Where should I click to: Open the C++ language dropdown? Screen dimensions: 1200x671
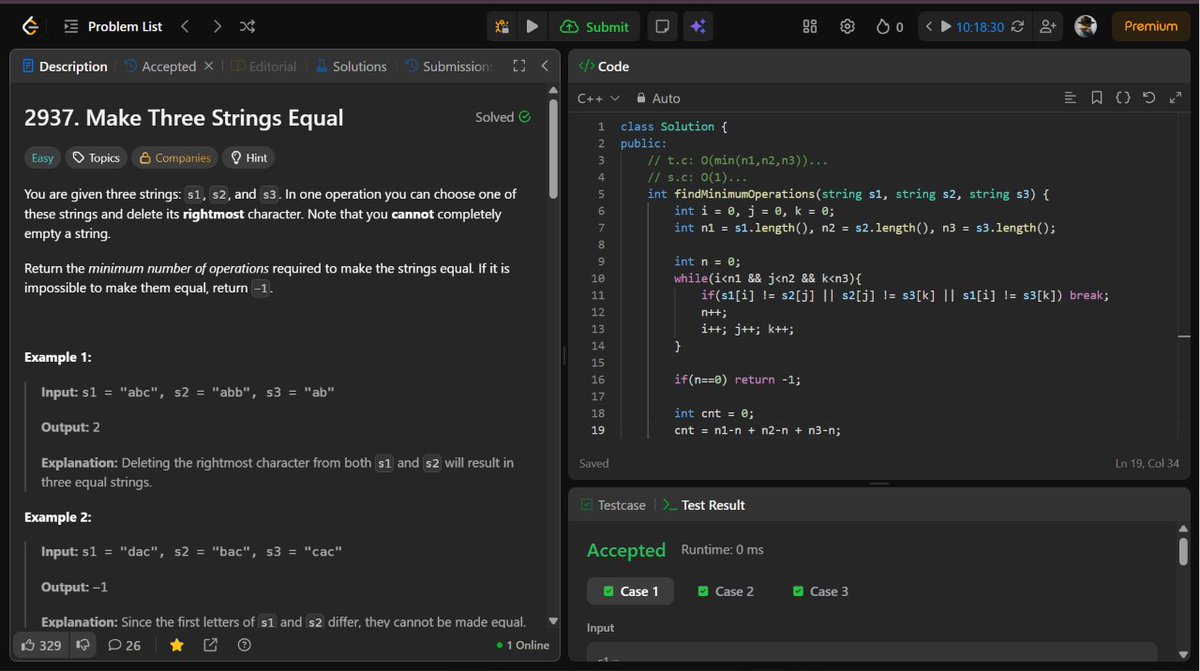[599, 98]
